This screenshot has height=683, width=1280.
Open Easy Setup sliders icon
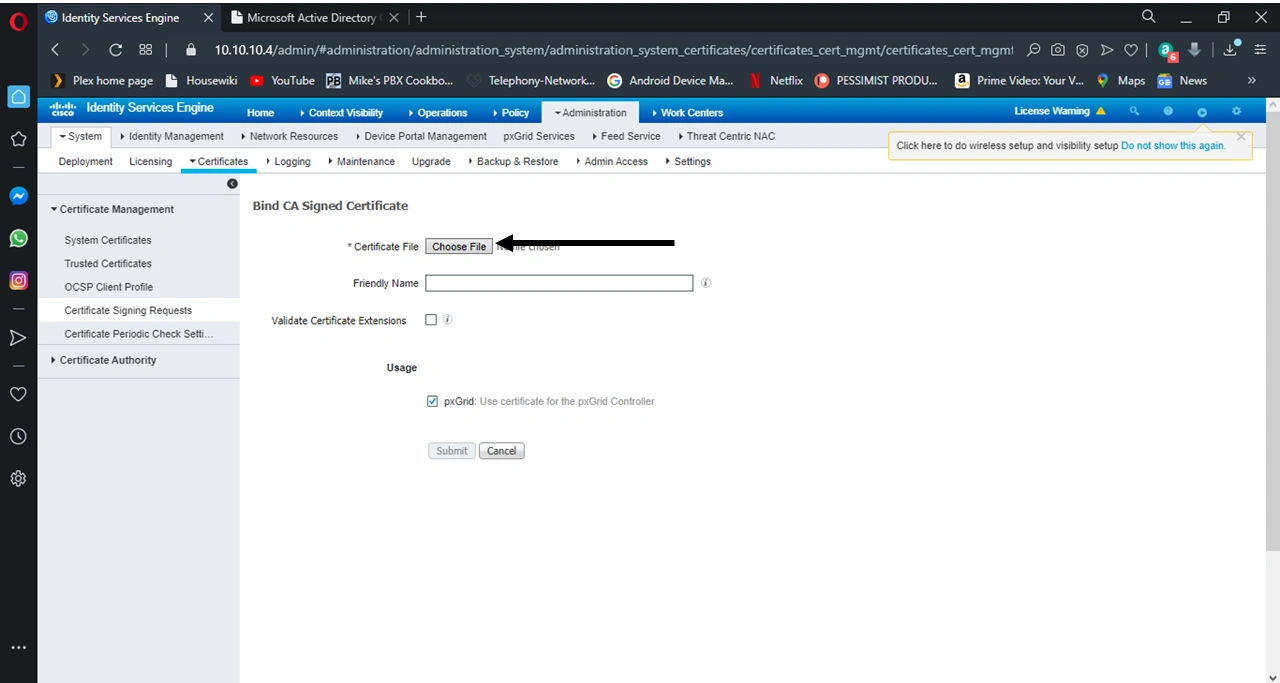[1262, 50]
